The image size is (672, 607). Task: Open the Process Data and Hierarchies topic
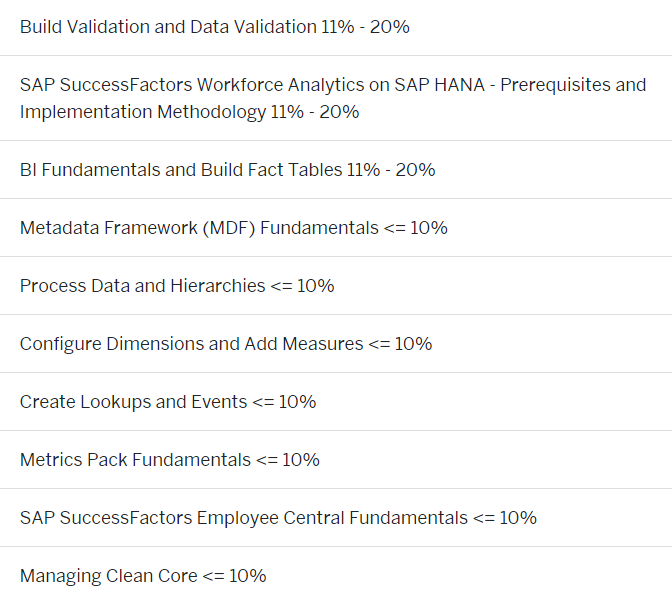pos(336,285)
